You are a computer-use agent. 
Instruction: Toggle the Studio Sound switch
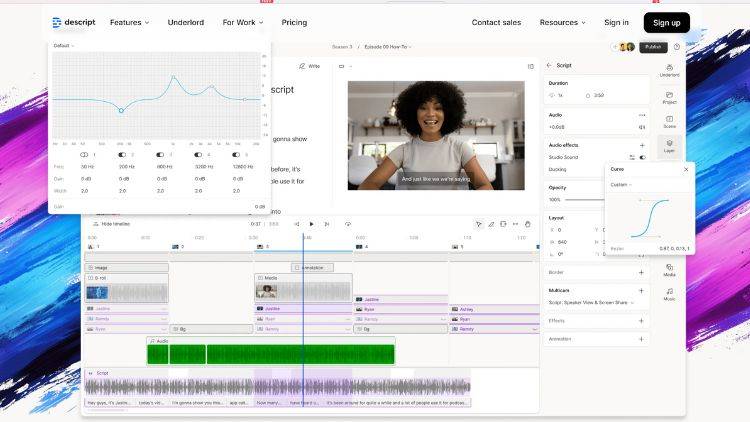point(642,157)
